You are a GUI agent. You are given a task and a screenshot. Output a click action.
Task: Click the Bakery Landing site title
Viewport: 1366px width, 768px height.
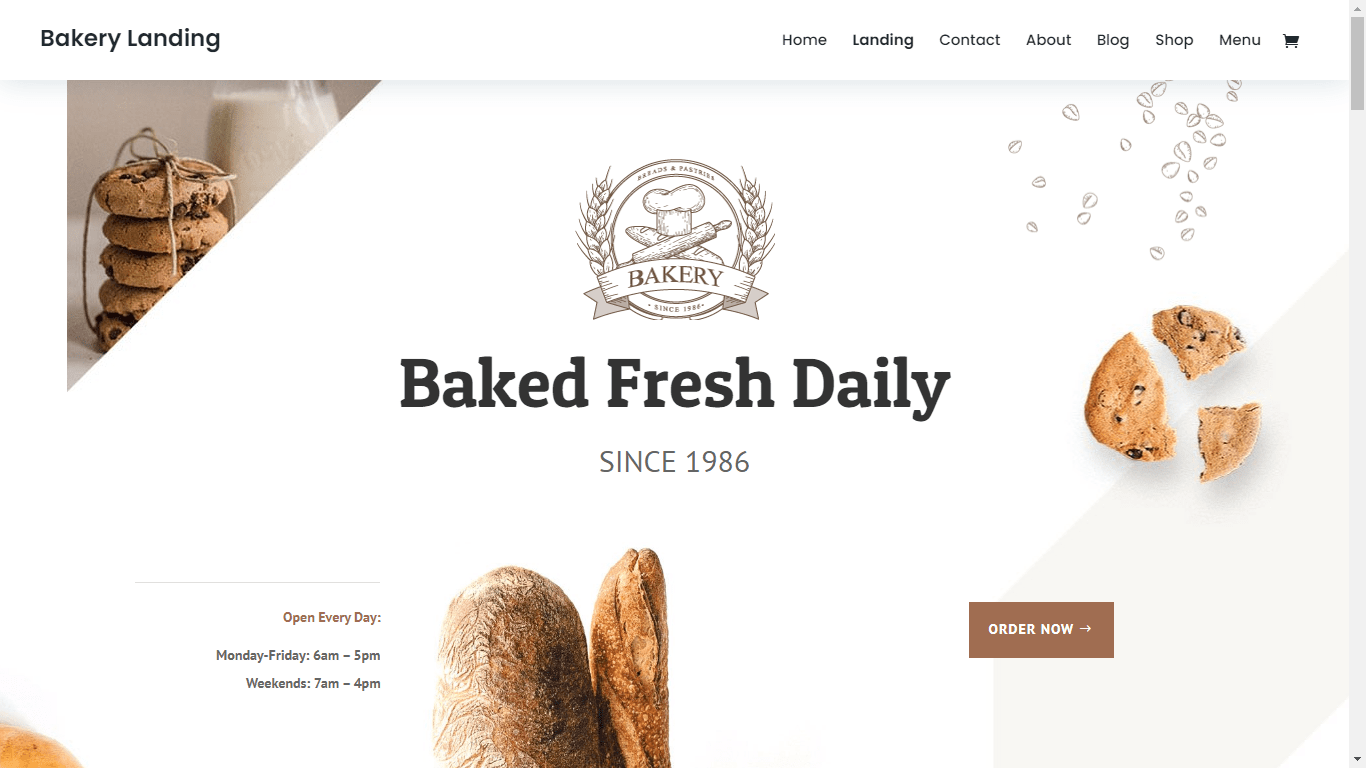pyautogui.click(x=130, y=39)
